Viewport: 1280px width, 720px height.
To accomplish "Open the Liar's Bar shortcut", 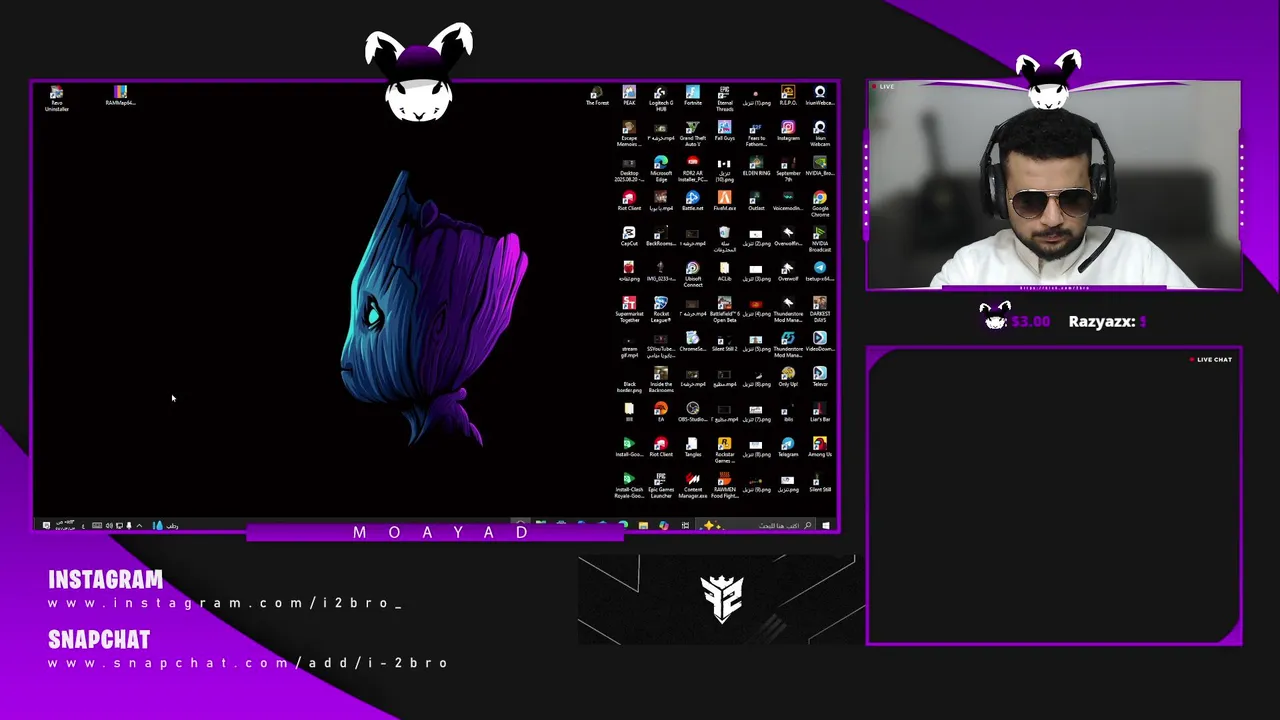I will tap(820, 411).
